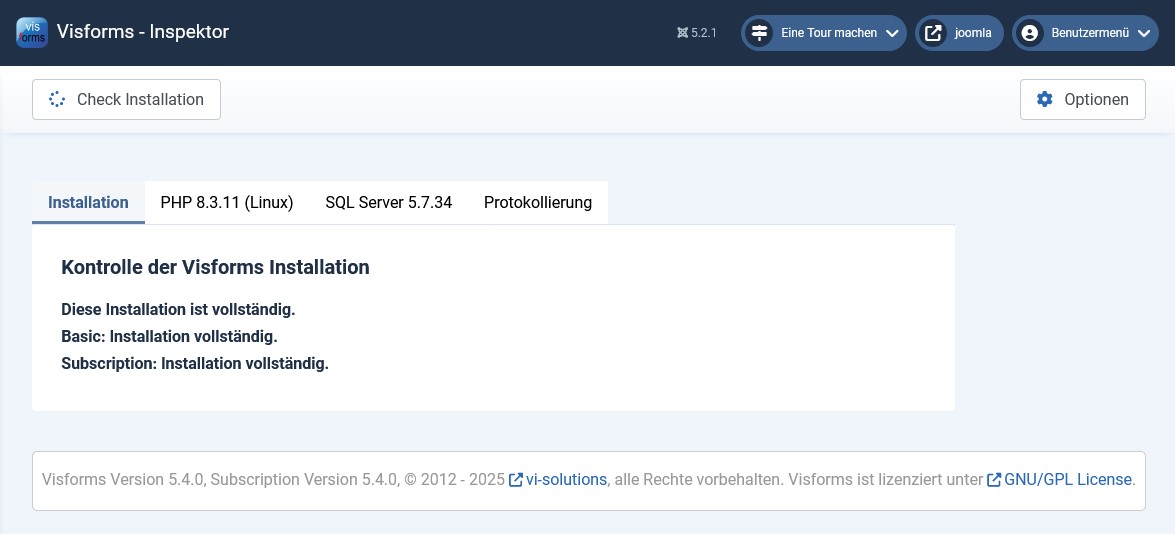The image size is (1175, 534).
Task: Click the Visforms - Inspektor page title
Action: click(x=143, y=32)
